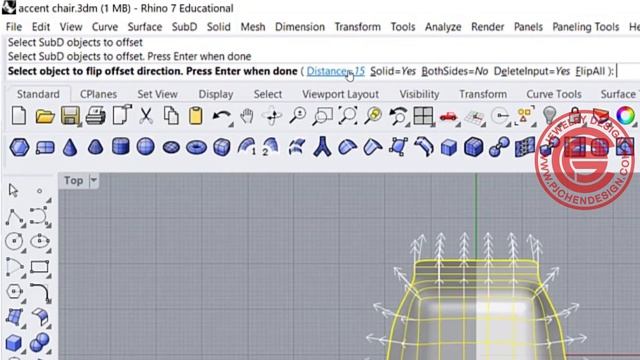Screen dimensions: 640x360
Task: Select the fillet curves tool in sidebar
Action: pos(40,292)
